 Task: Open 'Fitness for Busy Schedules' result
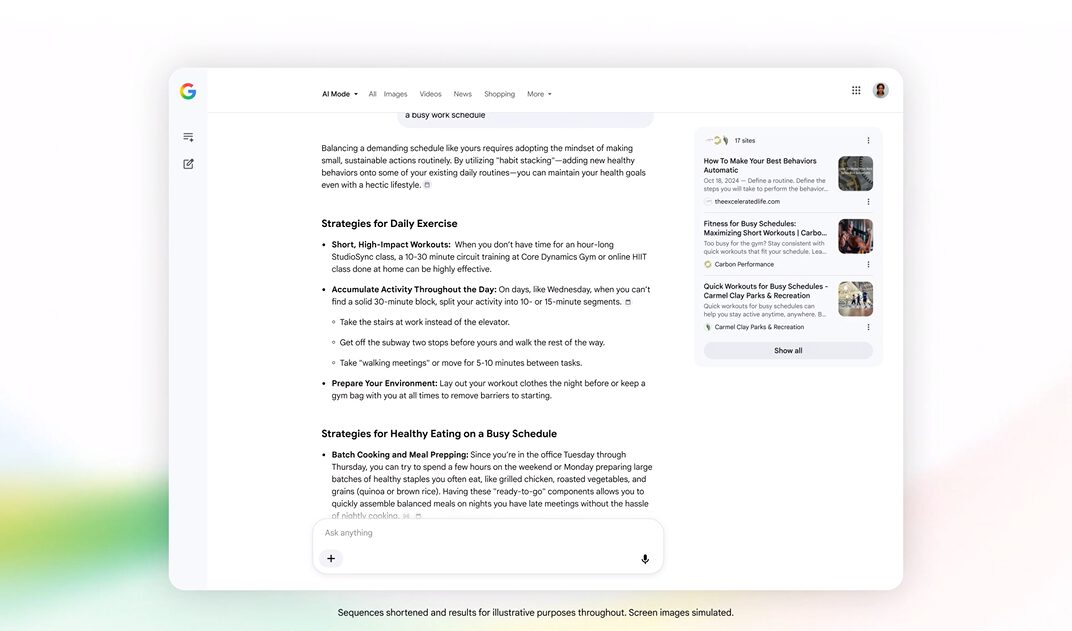tap(765, 228)
